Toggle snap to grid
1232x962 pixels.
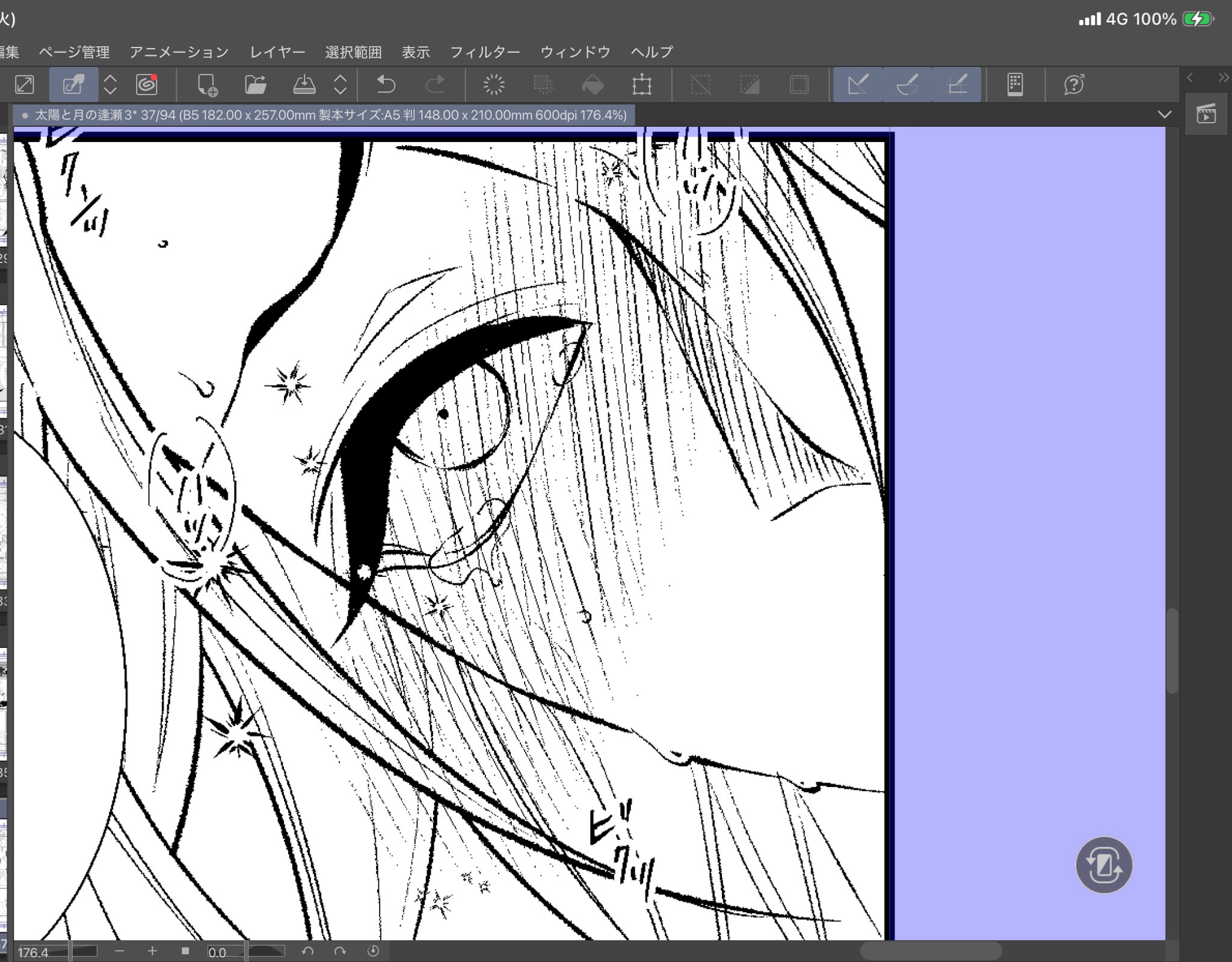tap(957, 85)
